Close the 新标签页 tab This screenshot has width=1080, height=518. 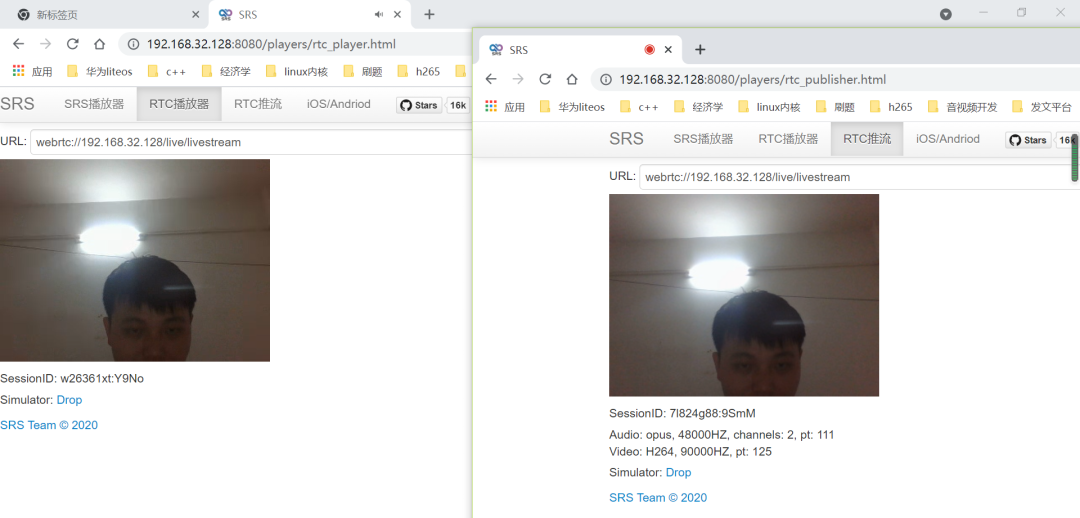pos(196,14)
